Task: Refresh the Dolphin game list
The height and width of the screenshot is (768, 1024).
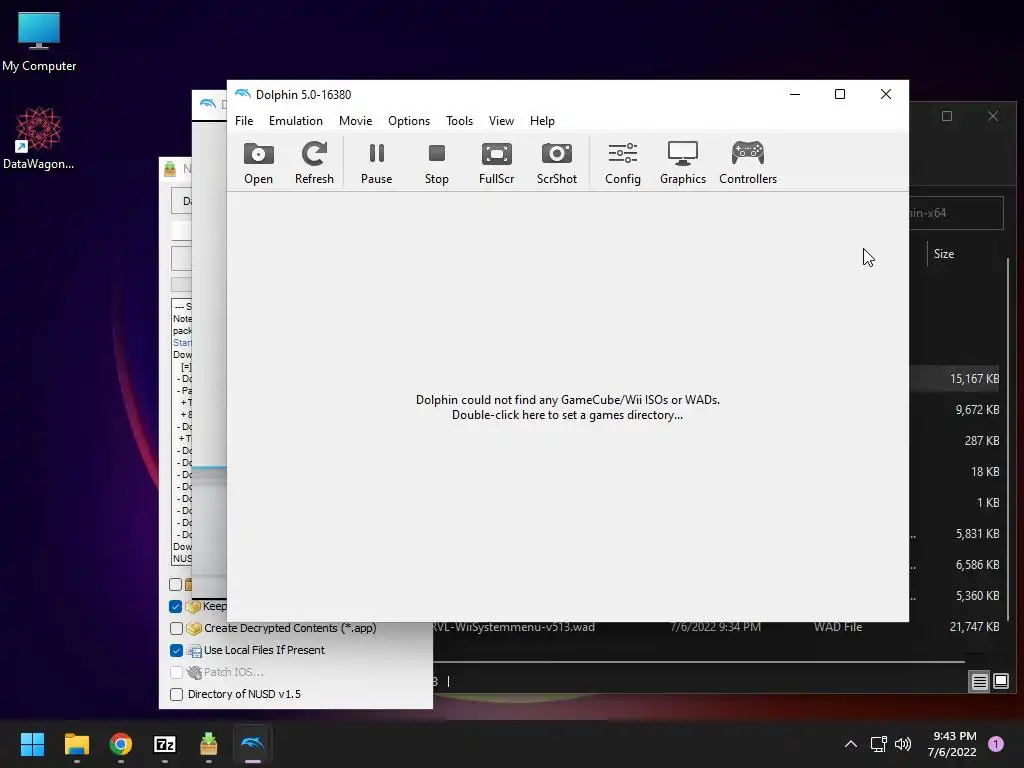Action: (314, 163)
